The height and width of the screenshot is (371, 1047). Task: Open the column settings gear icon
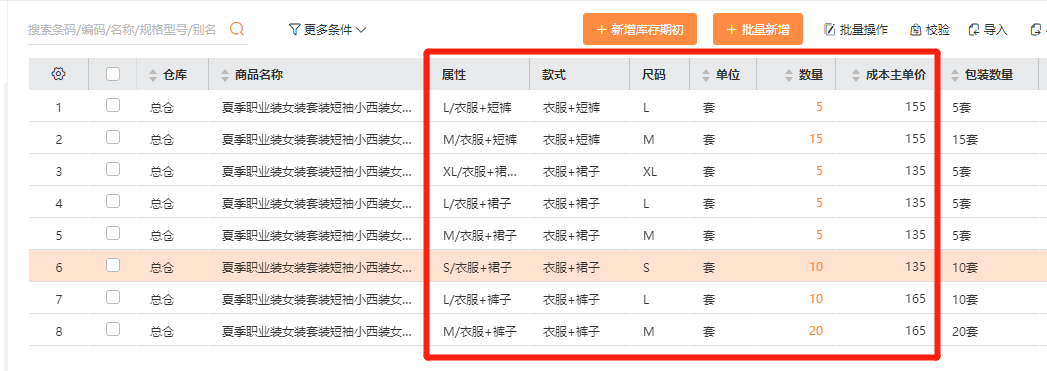pos(58,74)
